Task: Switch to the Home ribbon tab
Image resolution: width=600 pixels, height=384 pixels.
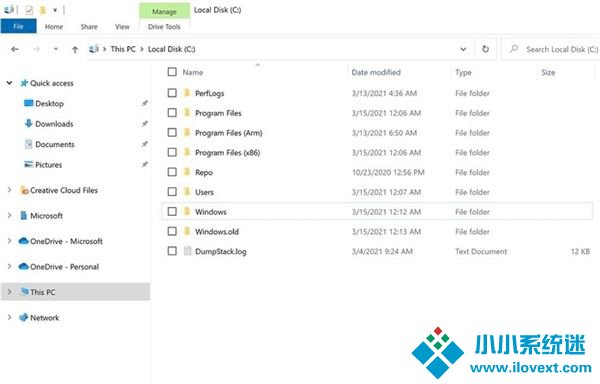Action: [x=54, y=26]
